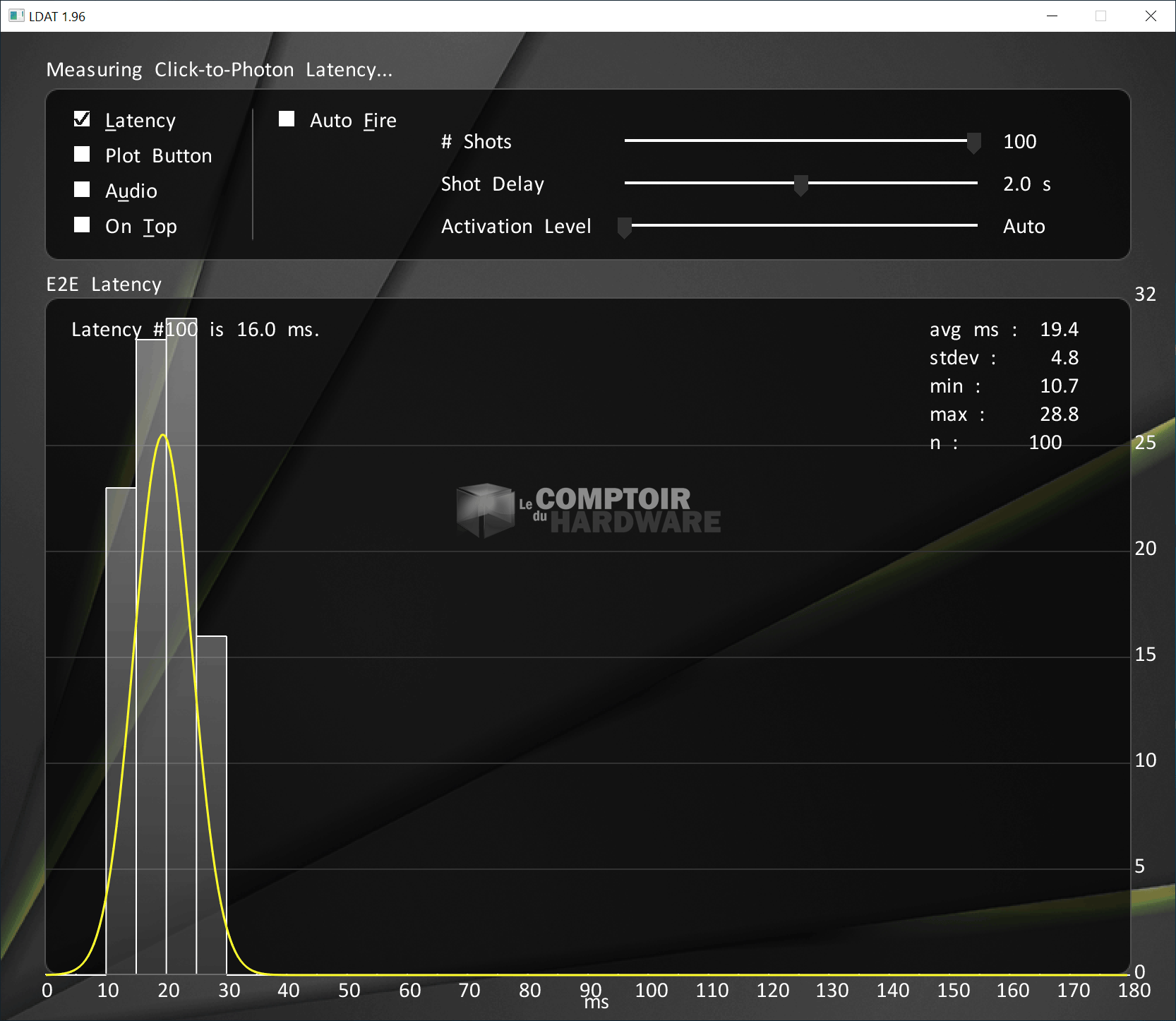
Task: Toggle the Auto Fire checkbox
Action: tap(287, 119)
